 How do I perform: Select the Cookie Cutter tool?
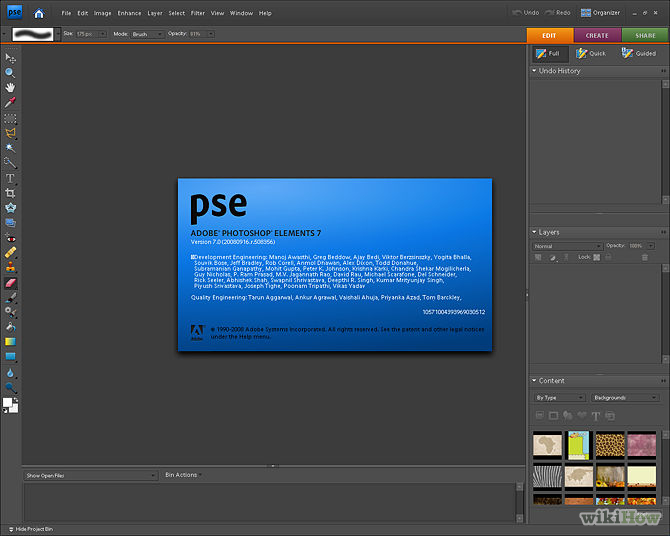click(10, 208)
